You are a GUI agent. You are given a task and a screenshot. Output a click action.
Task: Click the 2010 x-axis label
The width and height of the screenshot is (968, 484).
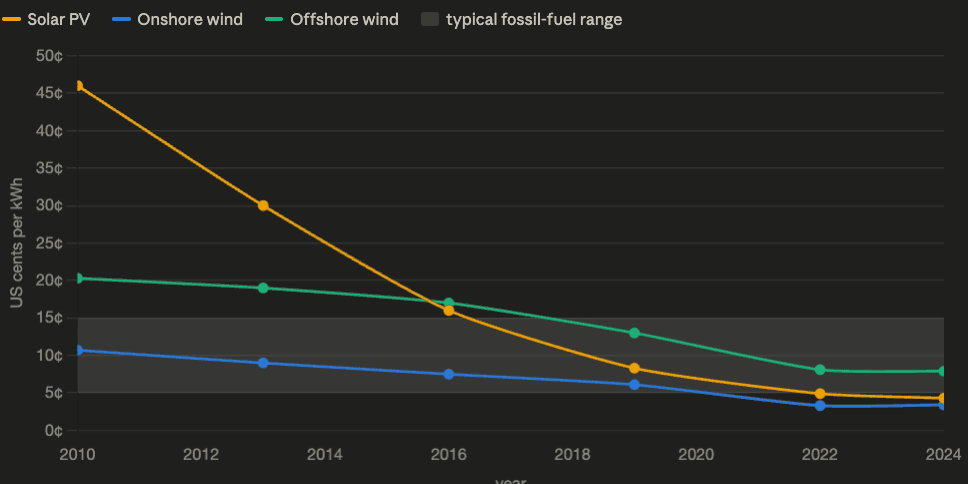(x=78, y=455)
